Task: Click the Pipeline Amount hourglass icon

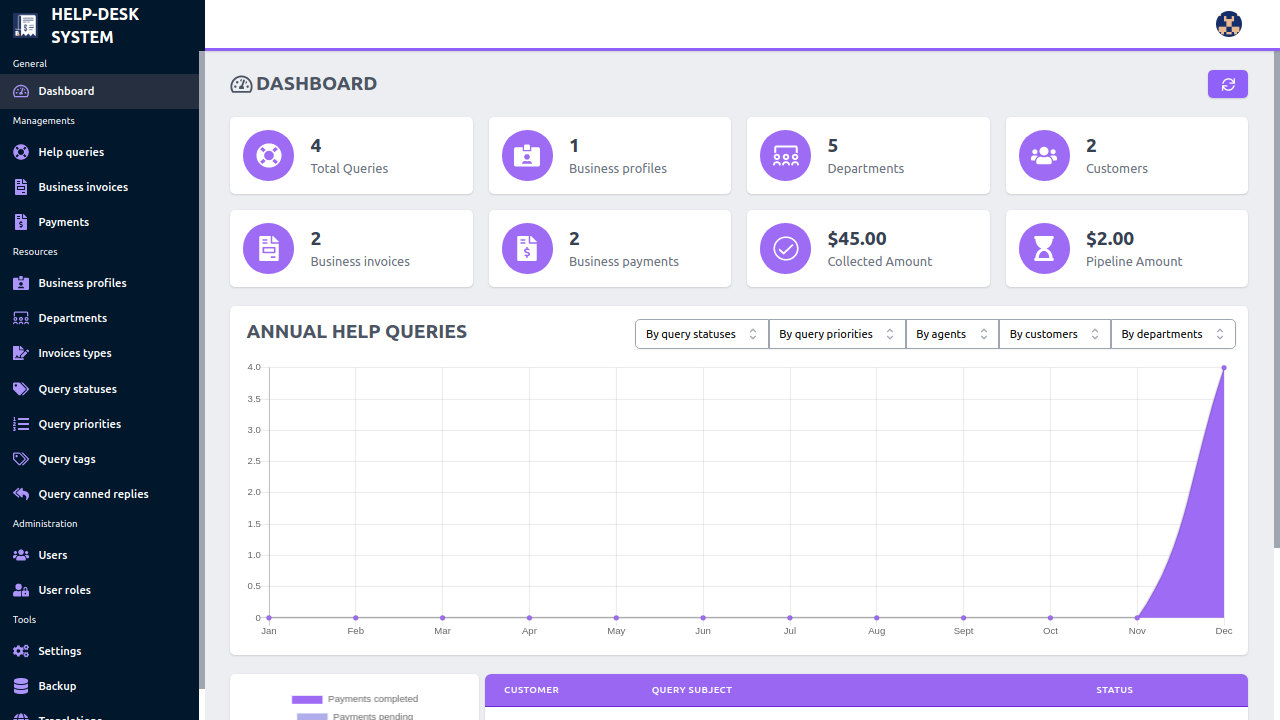Action: pyautogui.click(x=1044, y=248)
